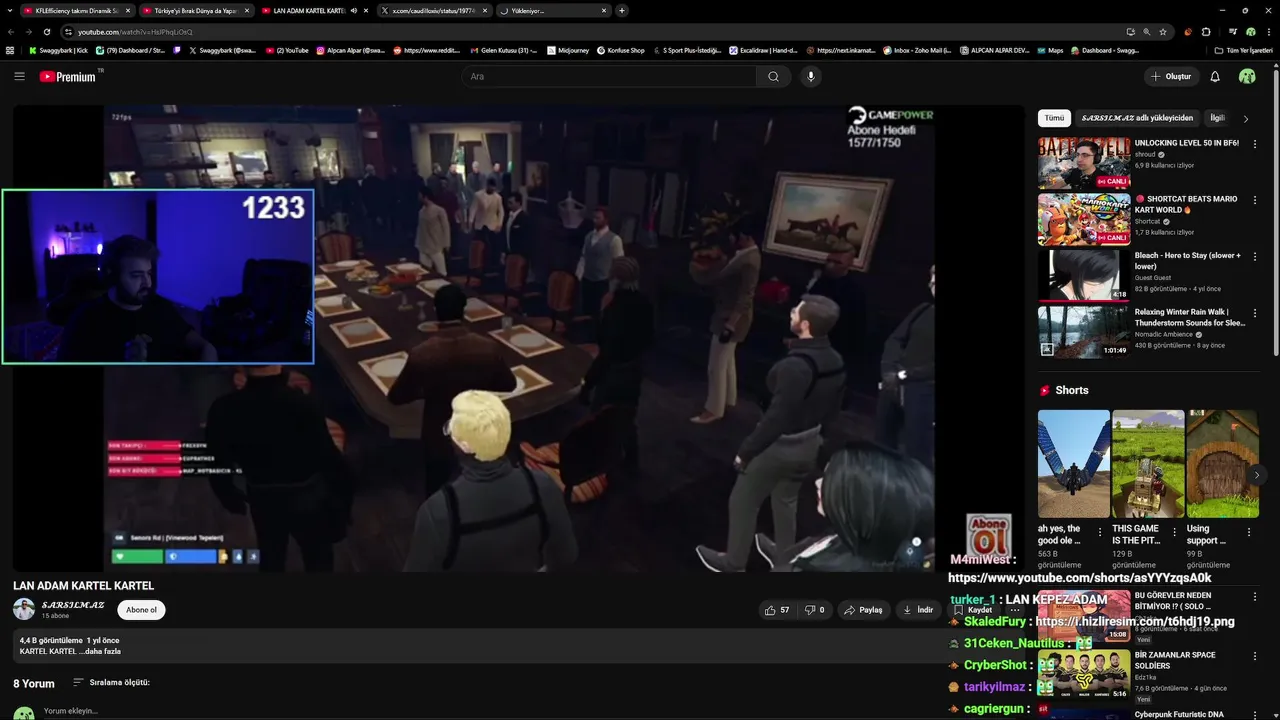Open the 'Using support' Short
This screenshot has height=720, width=1280.
point(1222,463)
